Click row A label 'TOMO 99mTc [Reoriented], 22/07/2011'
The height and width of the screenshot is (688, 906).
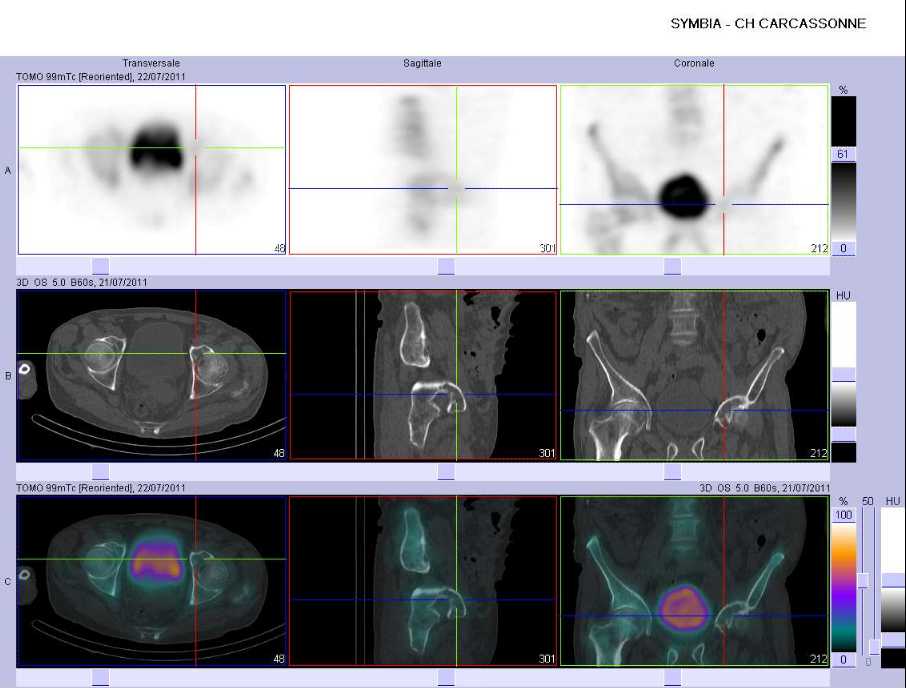click(x=101, y=76)
